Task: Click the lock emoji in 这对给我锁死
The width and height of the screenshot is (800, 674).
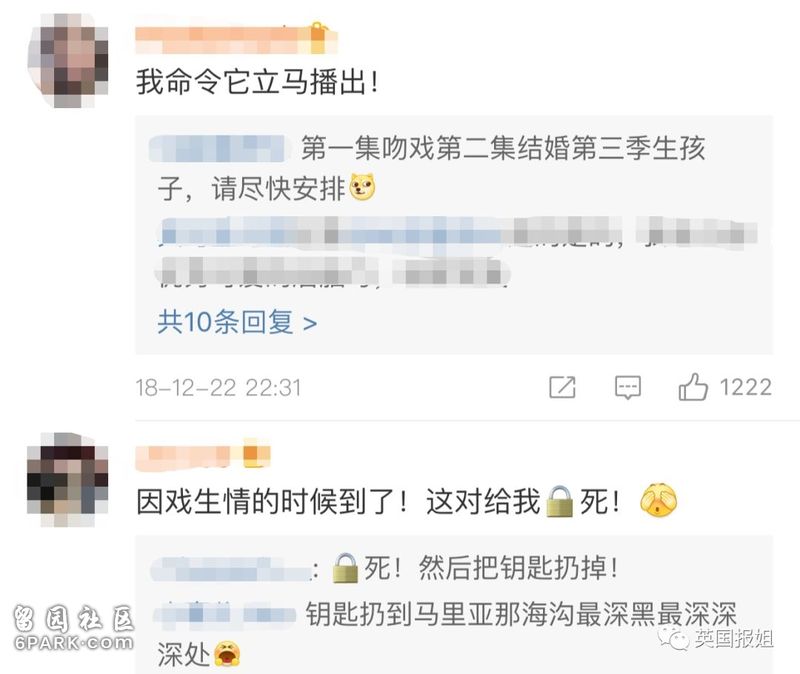Action: 560,502
